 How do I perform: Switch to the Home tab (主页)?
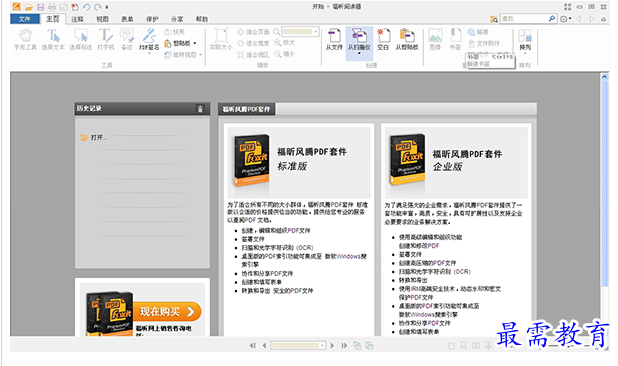[53, 19]
